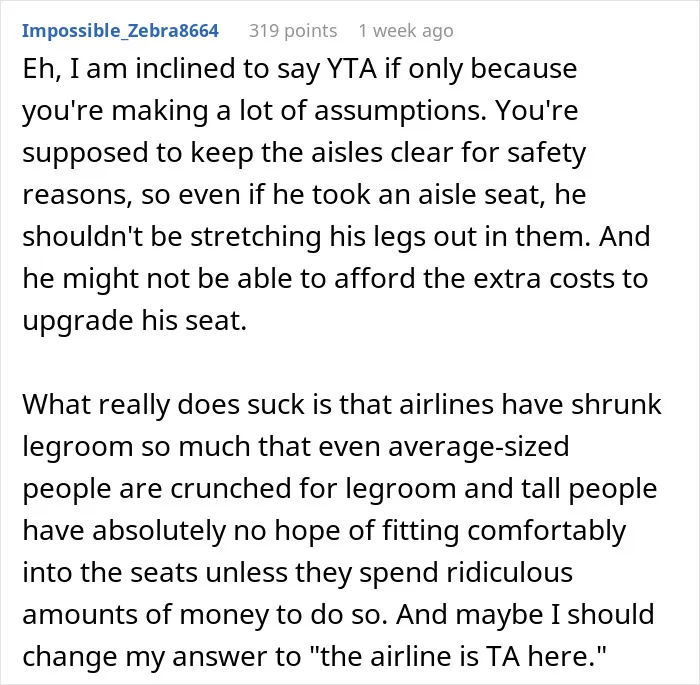Screen dimensions: 700x685
Task: Click the word 'legroom' starting the second paragraph's line
Action: coord(78,447)
